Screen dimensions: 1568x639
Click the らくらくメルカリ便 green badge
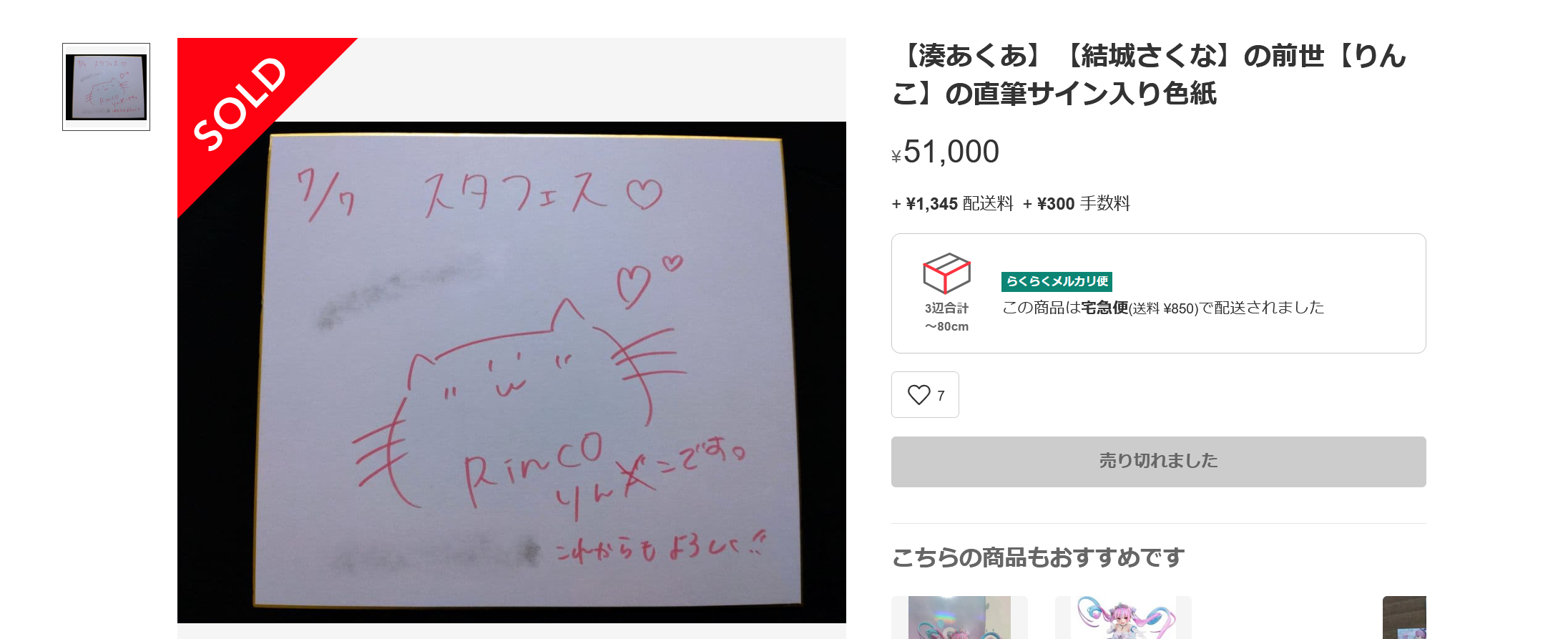(1057, 281)
